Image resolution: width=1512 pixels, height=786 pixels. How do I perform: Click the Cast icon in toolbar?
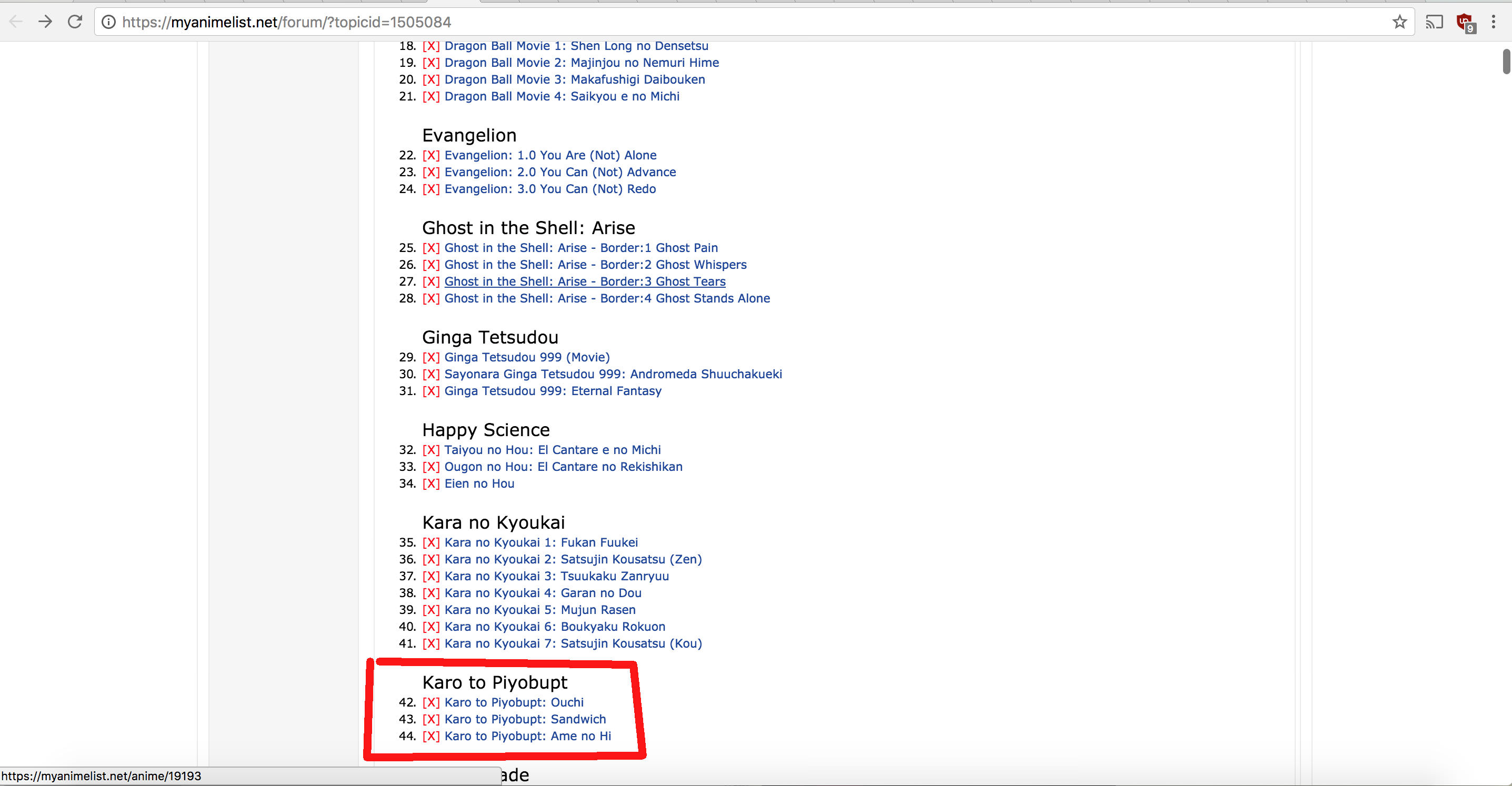coord(1434,22)
